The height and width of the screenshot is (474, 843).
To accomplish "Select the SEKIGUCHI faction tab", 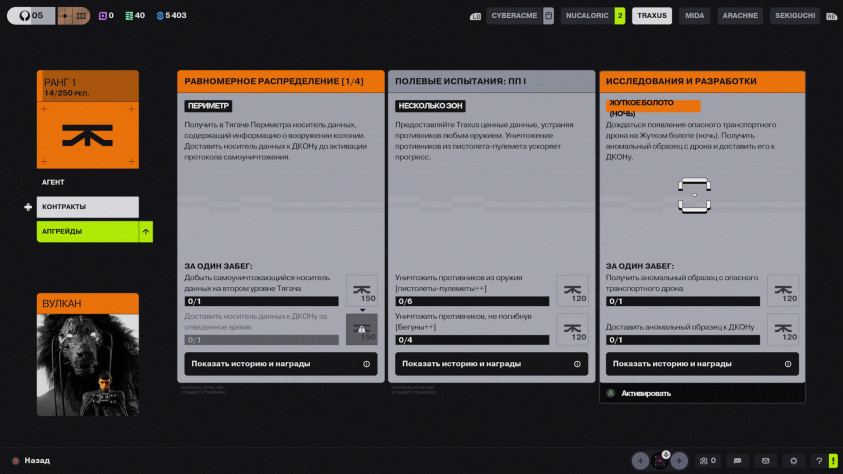I will click(x=795, y=16).
